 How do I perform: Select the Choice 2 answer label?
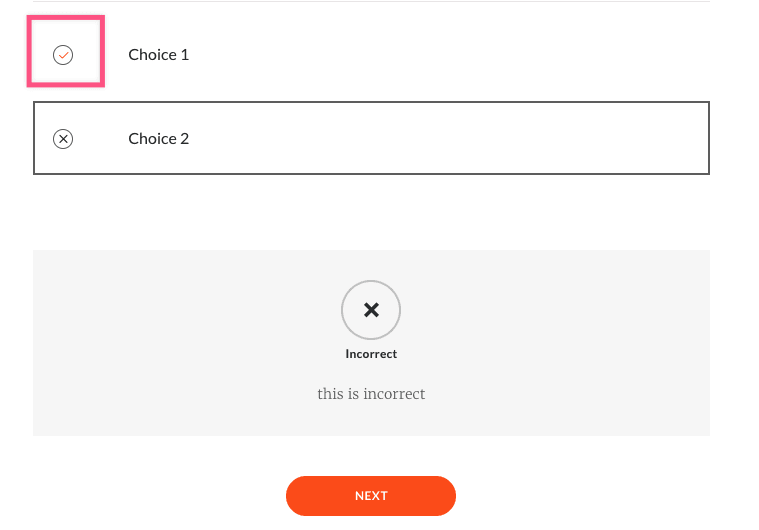point(158,139)
